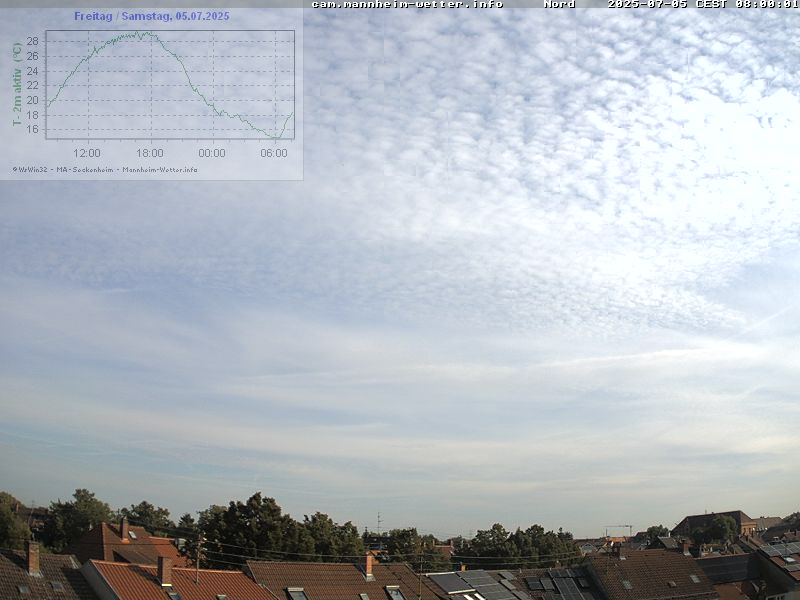Image resolution: width=800 pixels, height=600 pixels.
Task: Click the 00:00 label on the time axis
Action: click(212, 153)
